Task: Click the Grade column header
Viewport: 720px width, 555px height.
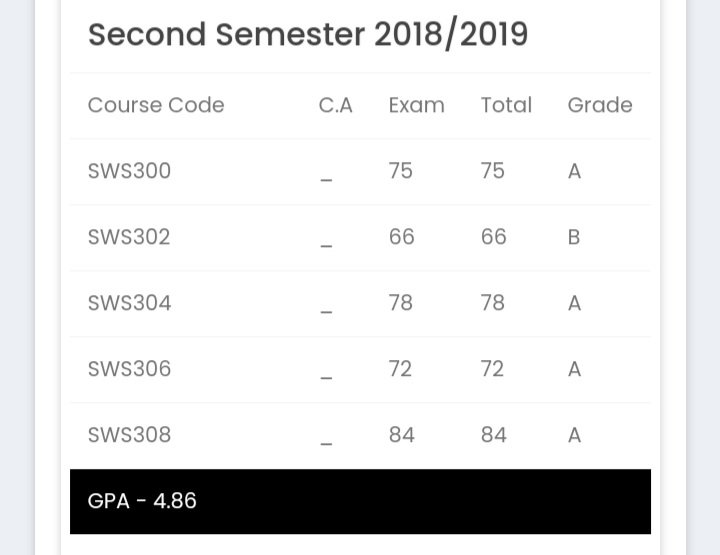Action: click(600, 105)
